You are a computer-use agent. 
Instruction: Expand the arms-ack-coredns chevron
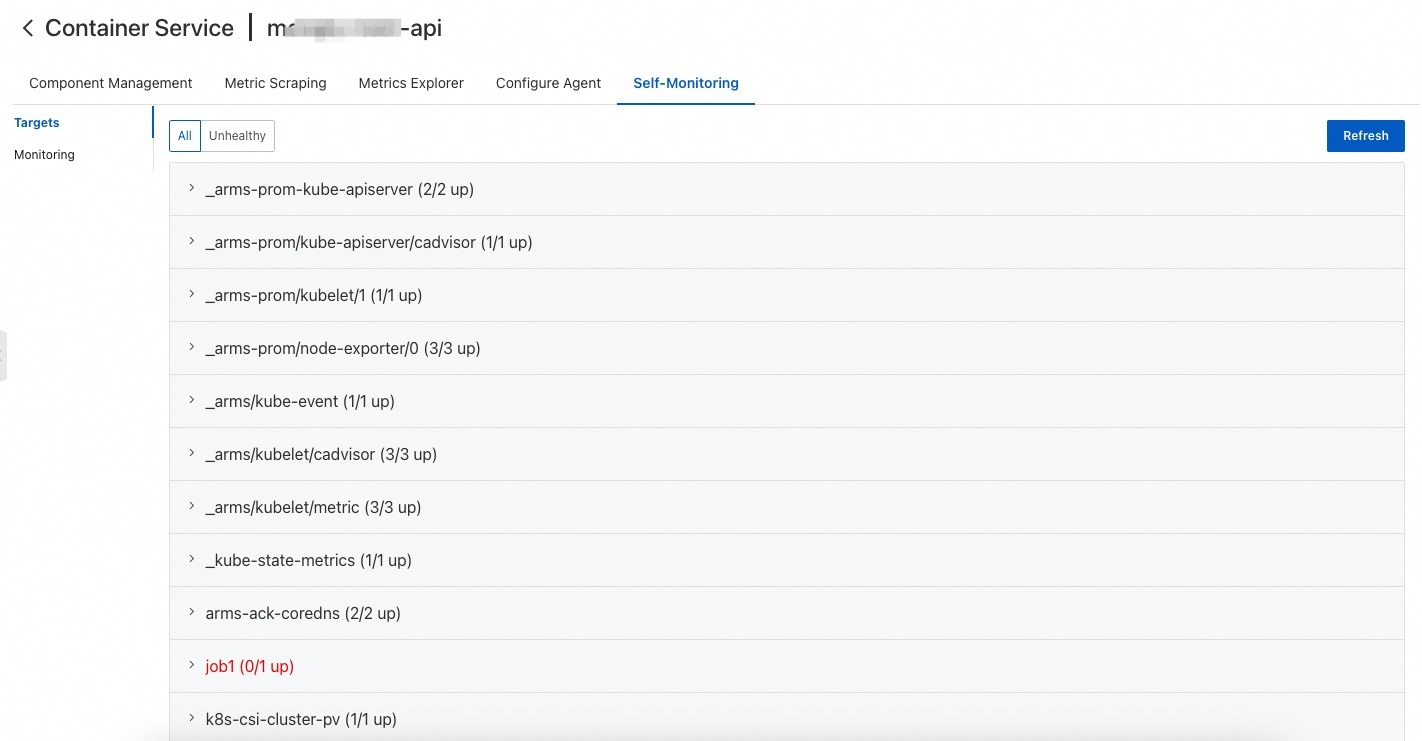point(191,612)
